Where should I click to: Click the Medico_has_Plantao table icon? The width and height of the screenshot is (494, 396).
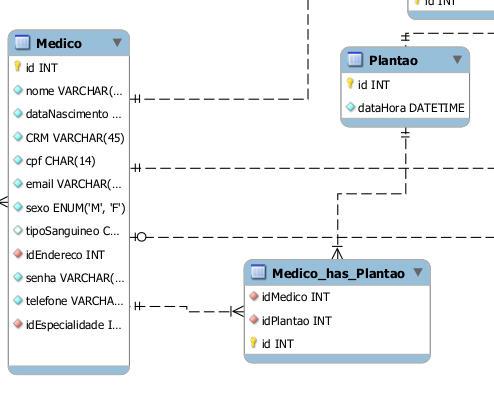[258, 272]
